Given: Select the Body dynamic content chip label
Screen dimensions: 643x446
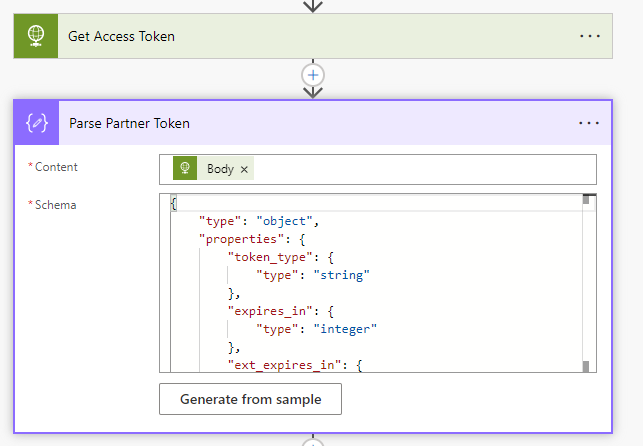Looking at the screenshot, I should pos(220,169).
